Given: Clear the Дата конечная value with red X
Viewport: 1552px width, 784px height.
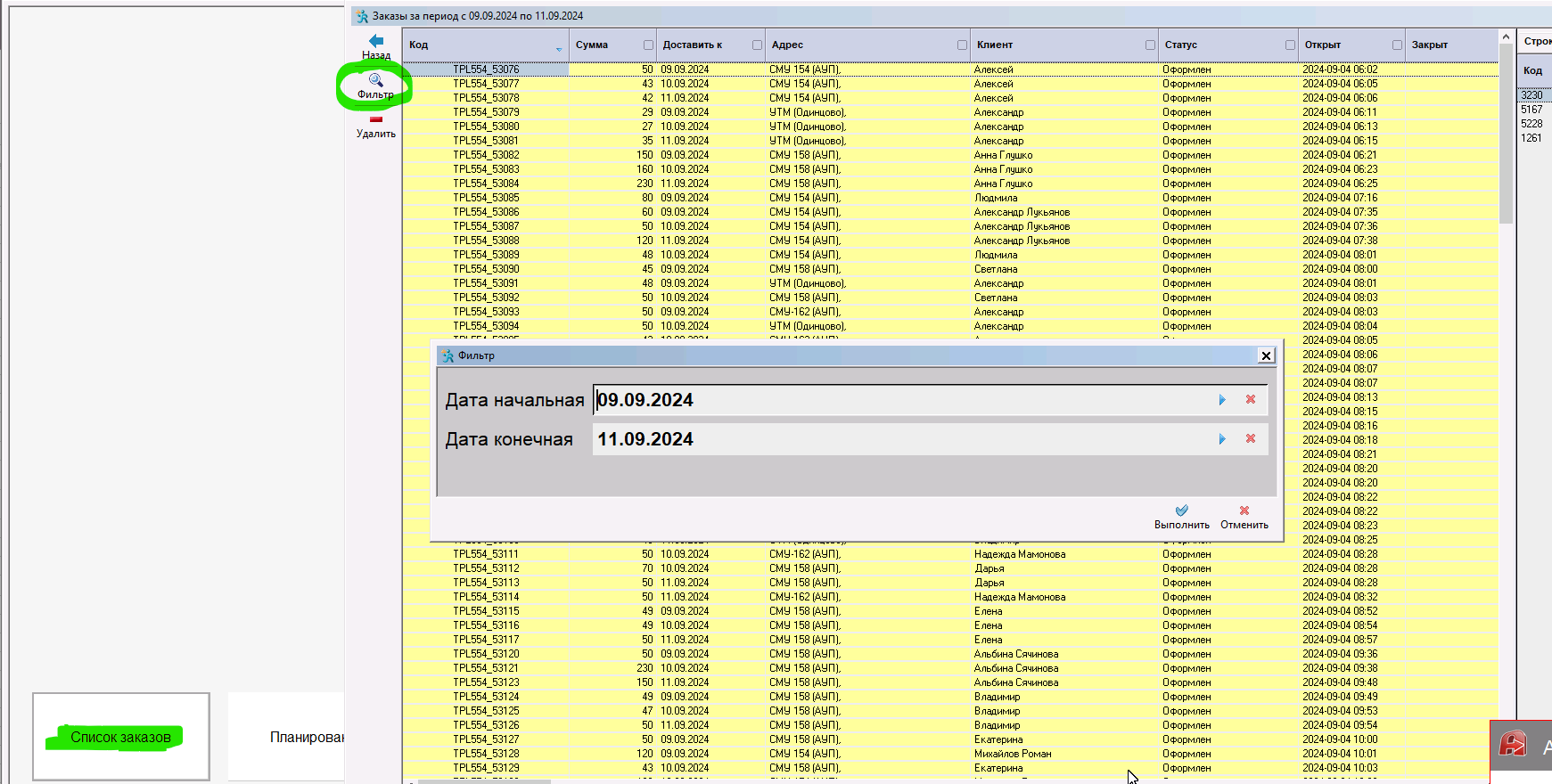Looking at the screenshot, I should click(1251, 439).
